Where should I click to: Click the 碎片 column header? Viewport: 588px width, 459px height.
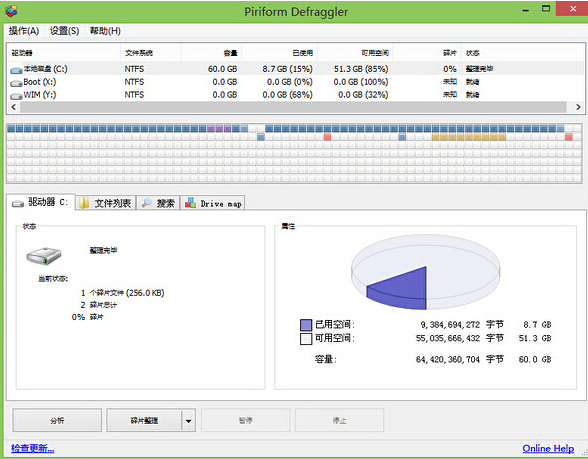click(x=427, y=53)
